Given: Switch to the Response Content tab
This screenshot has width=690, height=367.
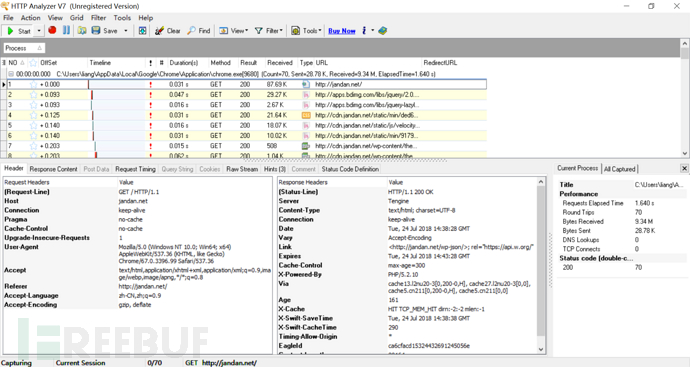Looking at the screenshot, I should [53, 169].
